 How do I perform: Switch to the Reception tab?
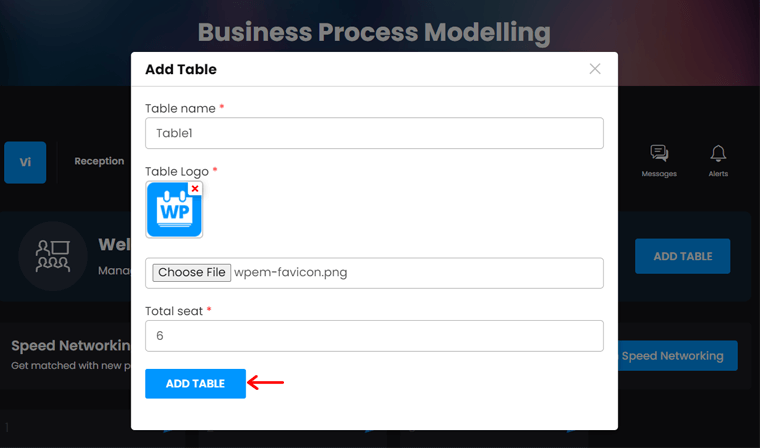point(99,161)
